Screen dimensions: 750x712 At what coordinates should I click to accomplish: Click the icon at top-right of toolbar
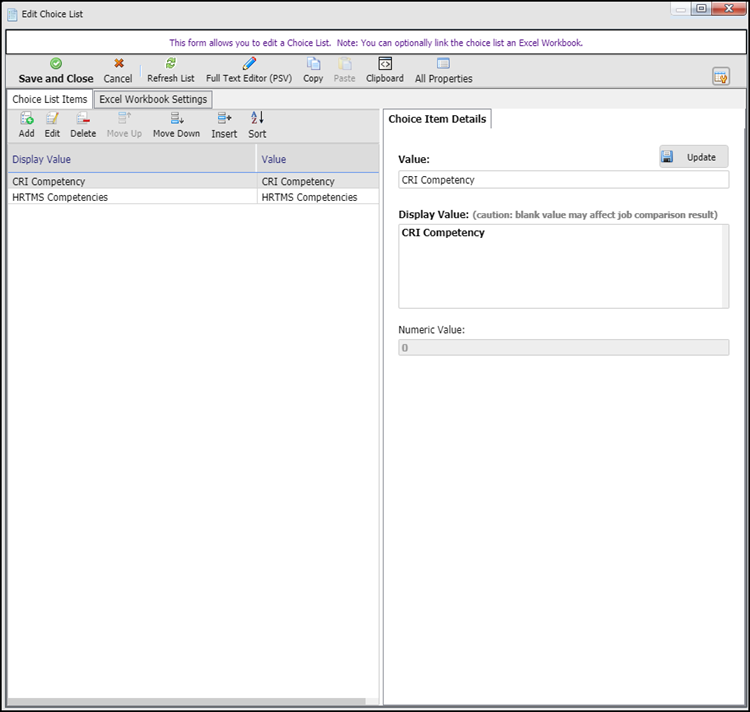[x=721, y=77]
